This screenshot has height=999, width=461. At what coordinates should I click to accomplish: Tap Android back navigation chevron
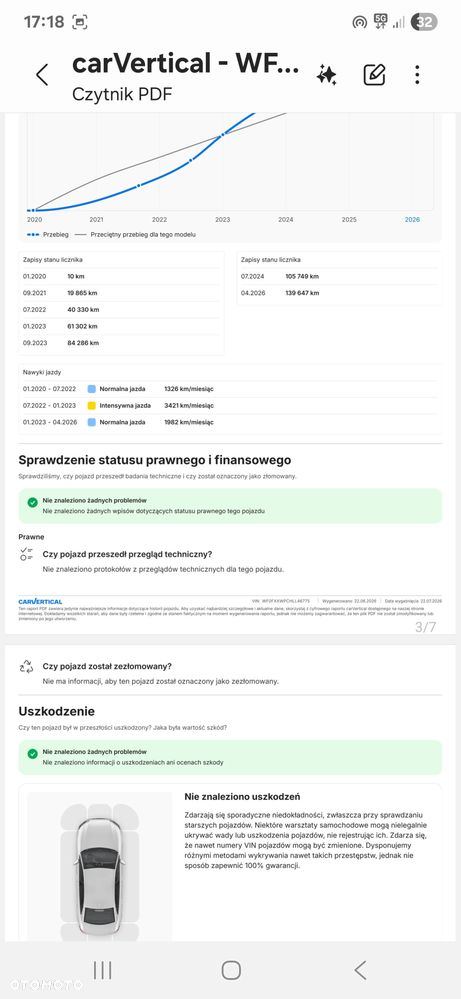tap(360, 970)
